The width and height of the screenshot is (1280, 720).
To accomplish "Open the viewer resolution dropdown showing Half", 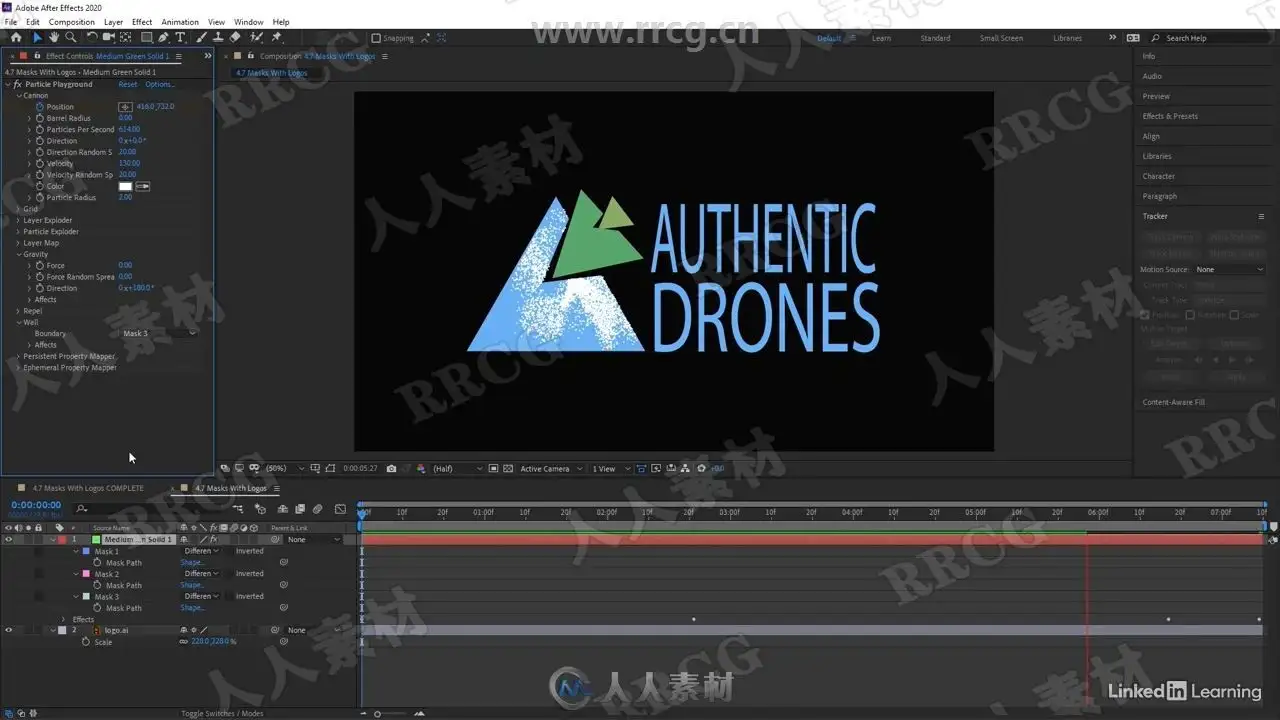I will click(457, 468).
